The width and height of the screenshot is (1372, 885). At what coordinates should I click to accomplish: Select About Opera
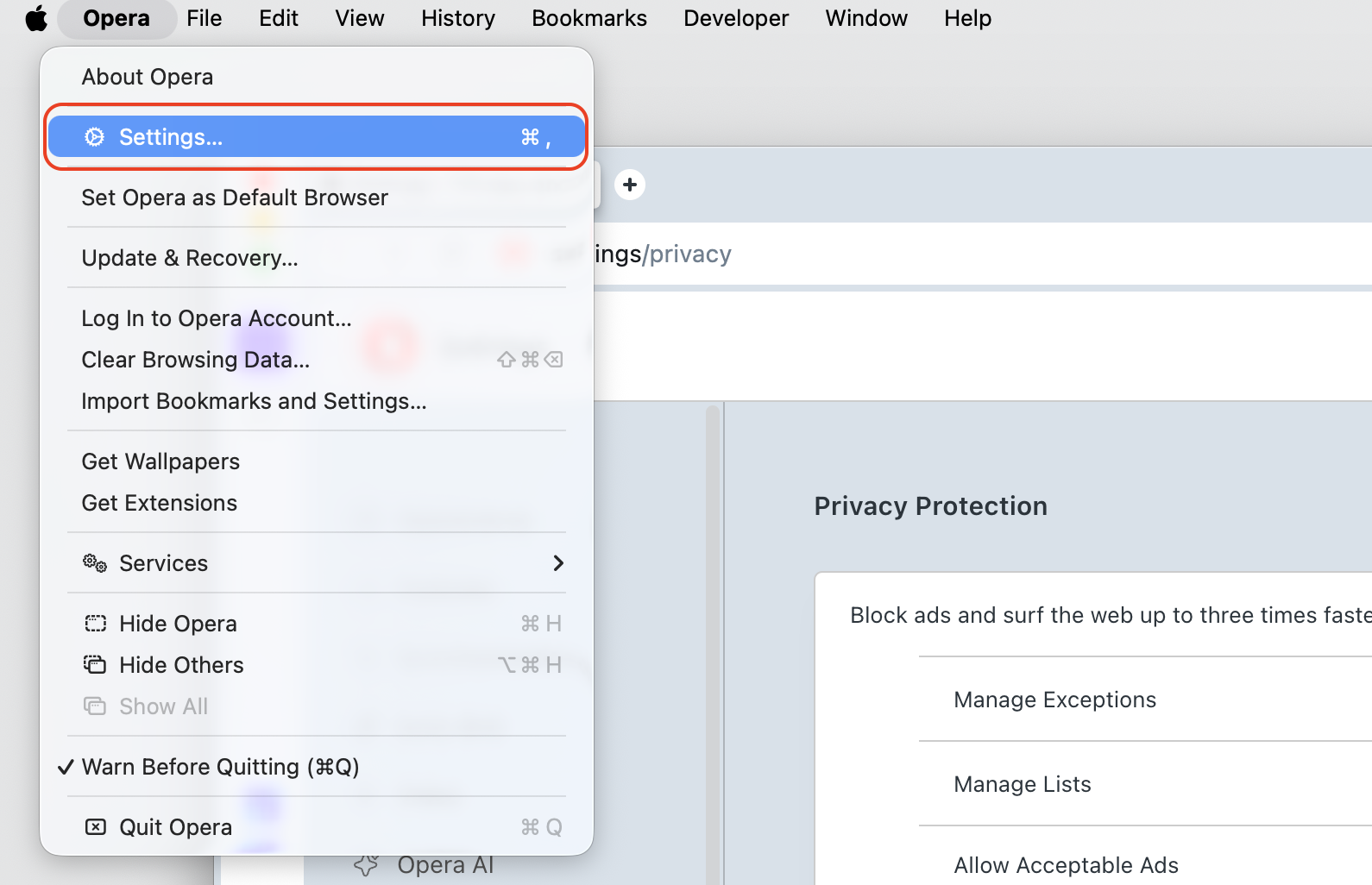pyautogui.click(x=317, y=77)
